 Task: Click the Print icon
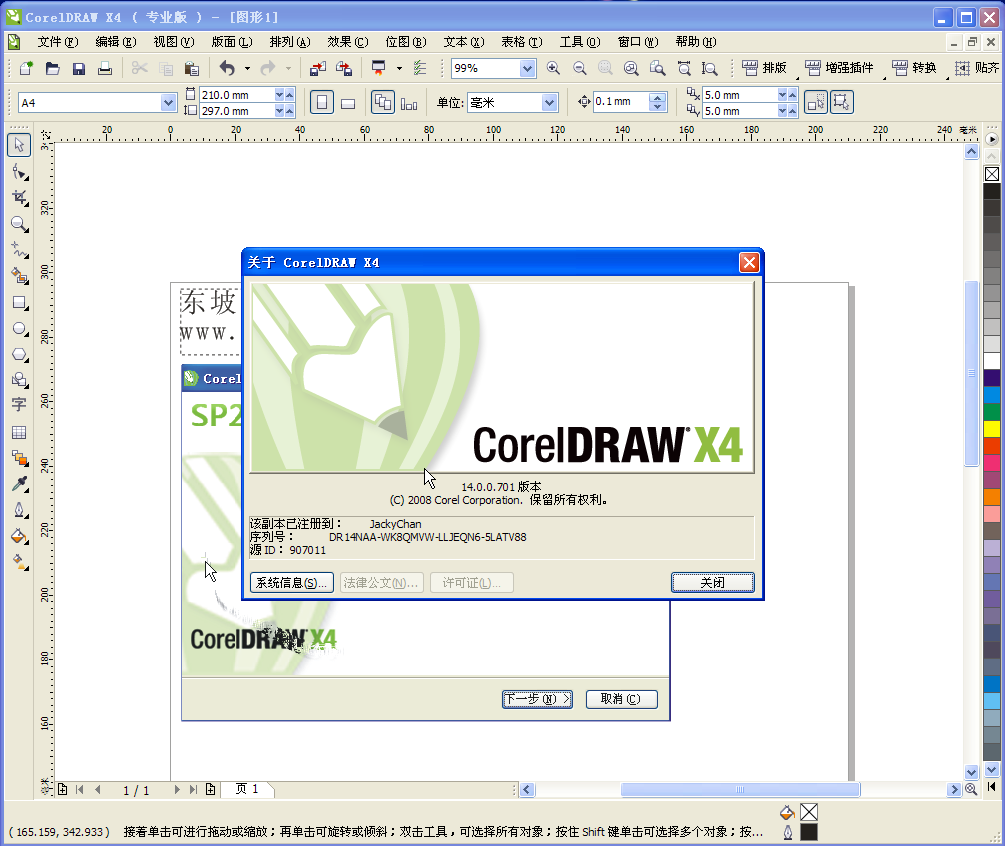pos(105,68)
